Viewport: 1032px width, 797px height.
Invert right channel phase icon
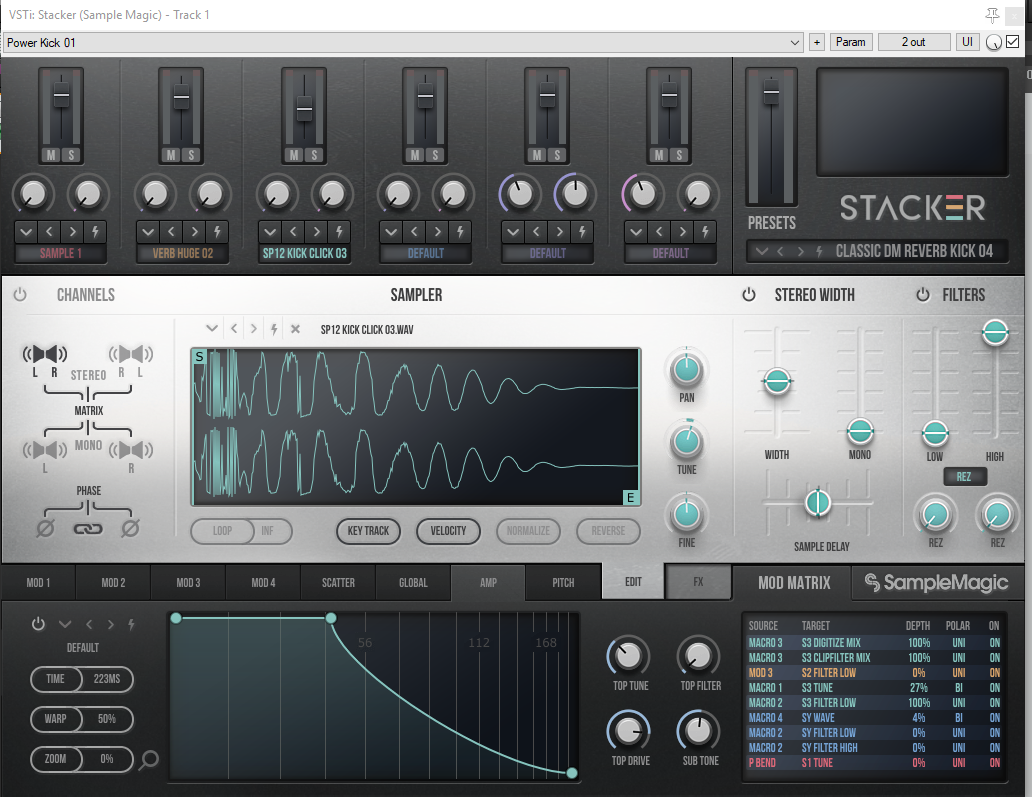(x=130, y=528)
